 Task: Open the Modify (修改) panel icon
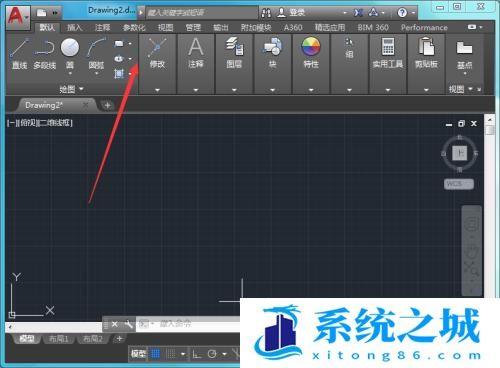(157, 53)
